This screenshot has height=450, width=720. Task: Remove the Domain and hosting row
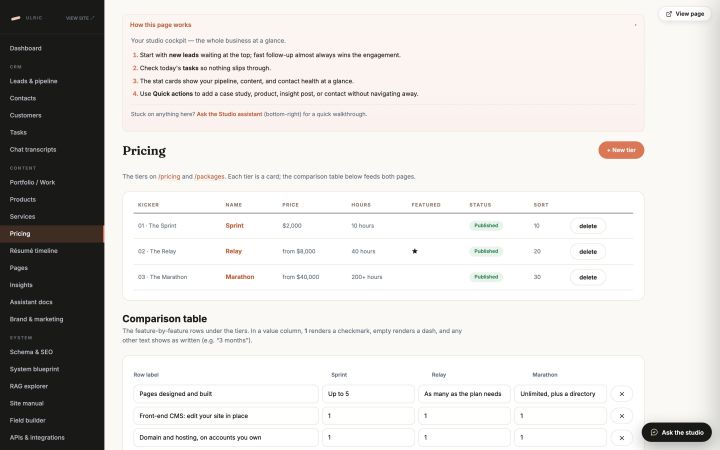(x=622, y=438)
